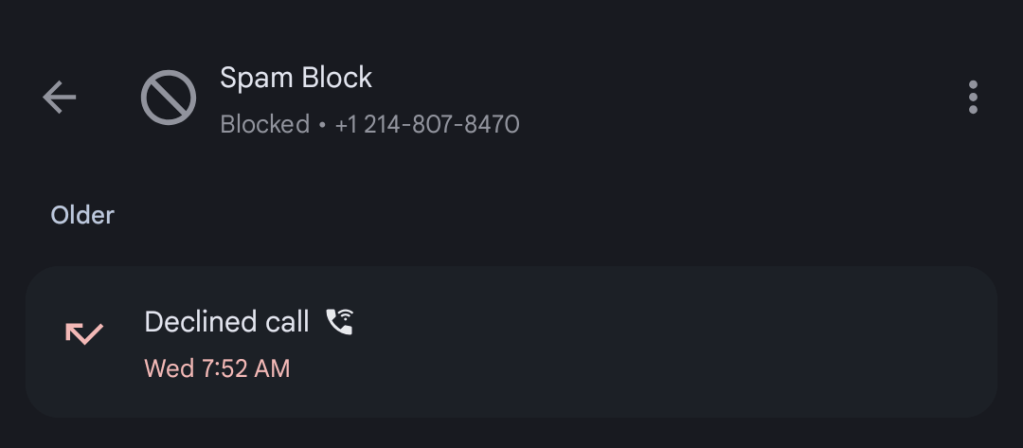This screenshot has width=1023, height=448.
Task: Open the three-dot more options menu
Action: coord(972,97)
